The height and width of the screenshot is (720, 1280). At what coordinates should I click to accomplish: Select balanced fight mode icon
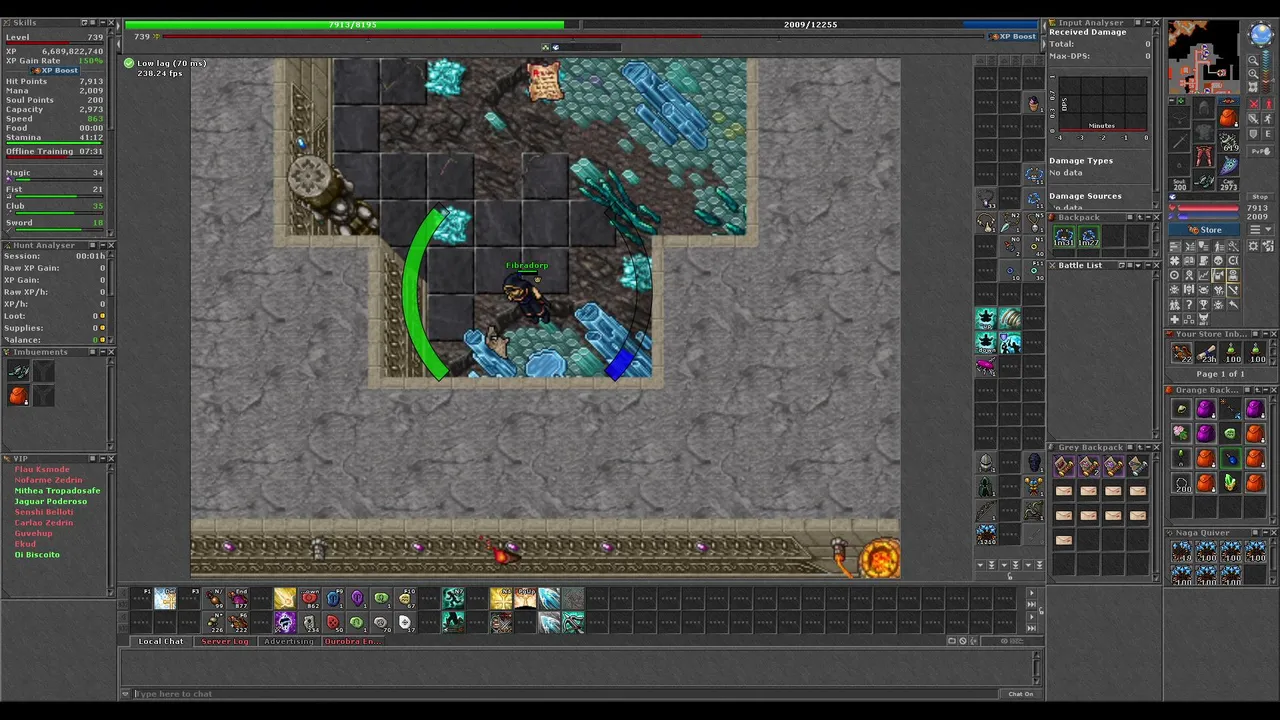(x=1253, y=119)
